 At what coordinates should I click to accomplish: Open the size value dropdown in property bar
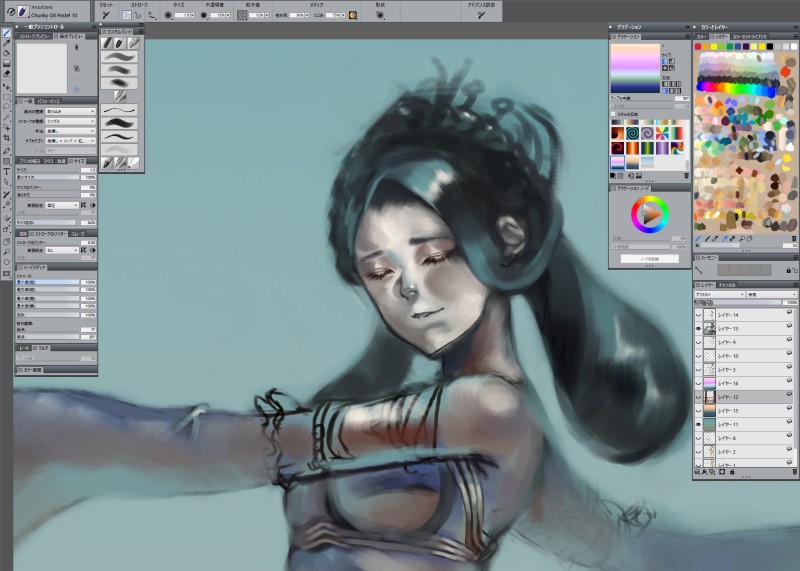click(x=192, y=15)
